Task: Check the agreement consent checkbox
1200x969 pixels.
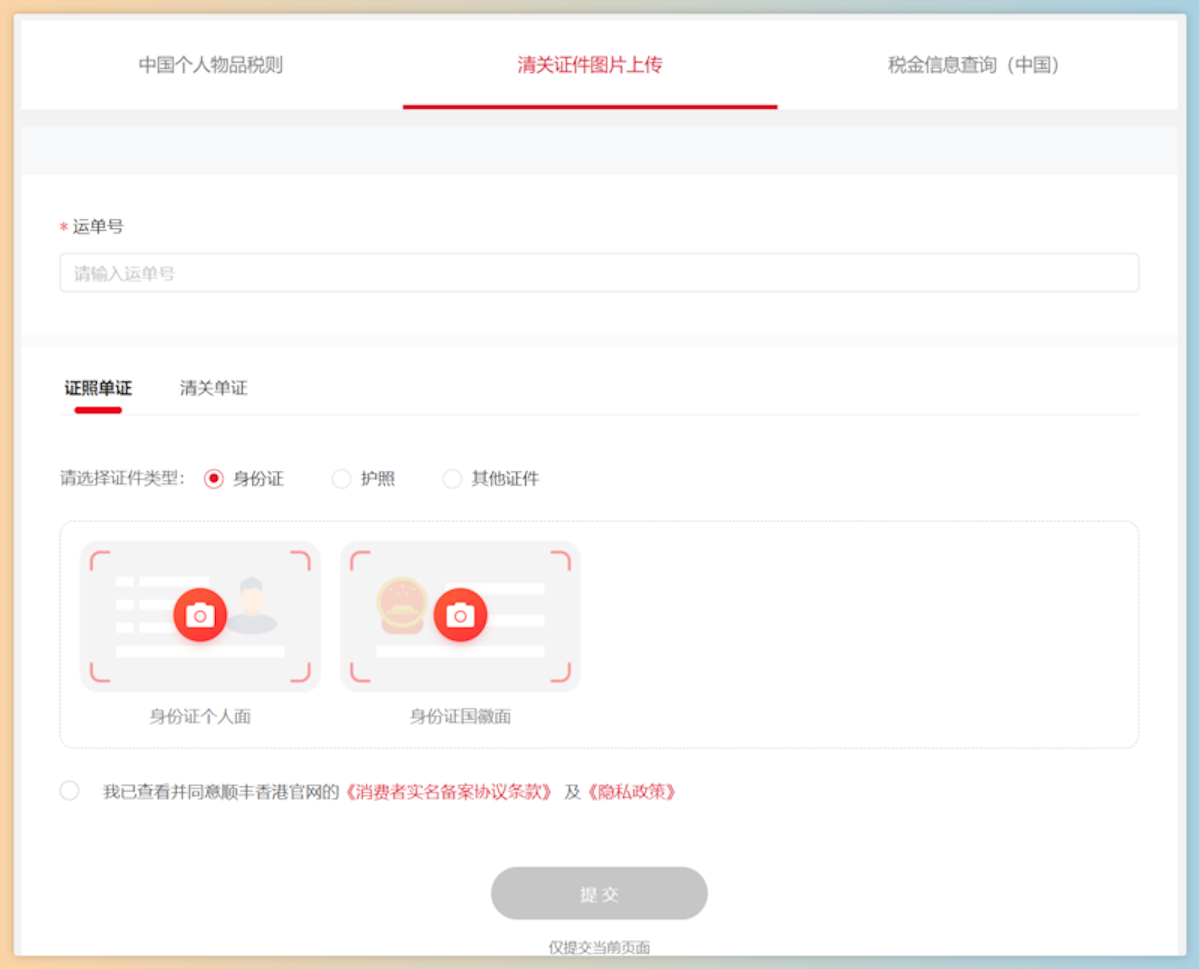Action: tap(69, 790)
